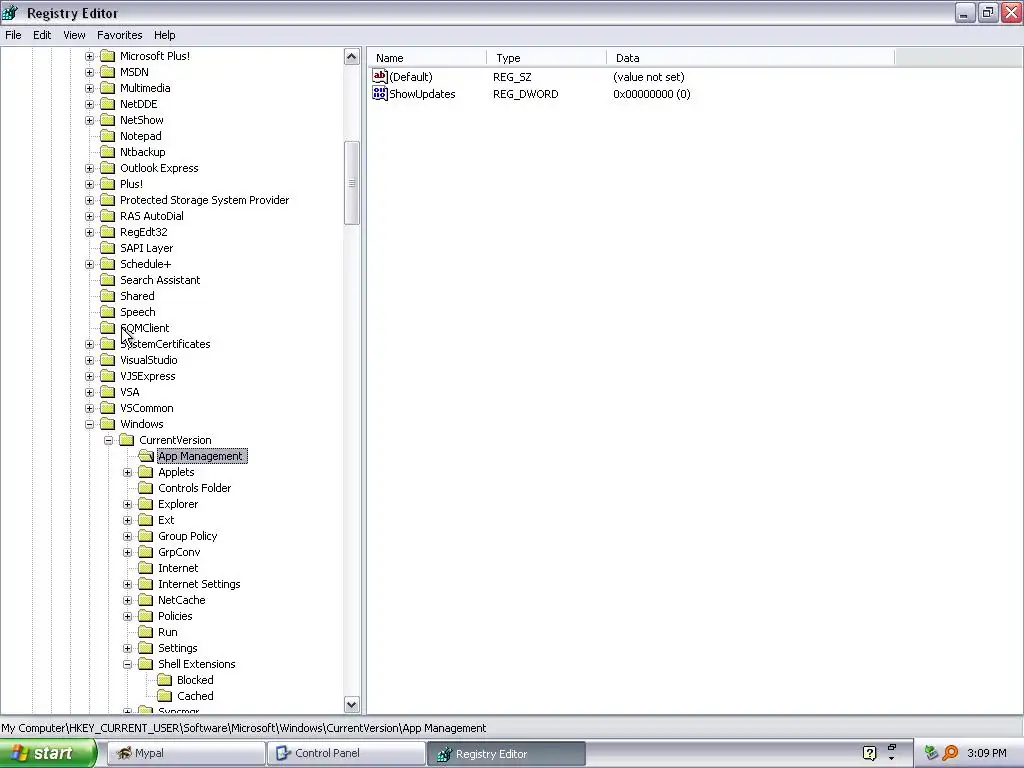
Task: Open the Favorites menu
Action: [120, 35]
